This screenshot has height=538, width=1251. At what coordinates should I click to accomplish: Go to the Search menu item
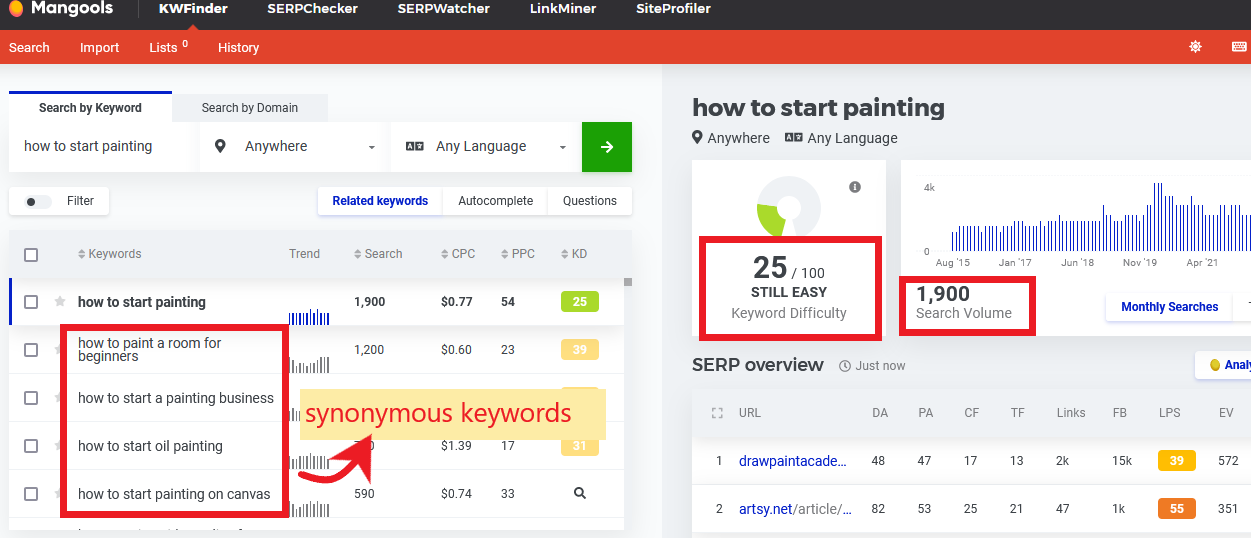pos(29,47)
